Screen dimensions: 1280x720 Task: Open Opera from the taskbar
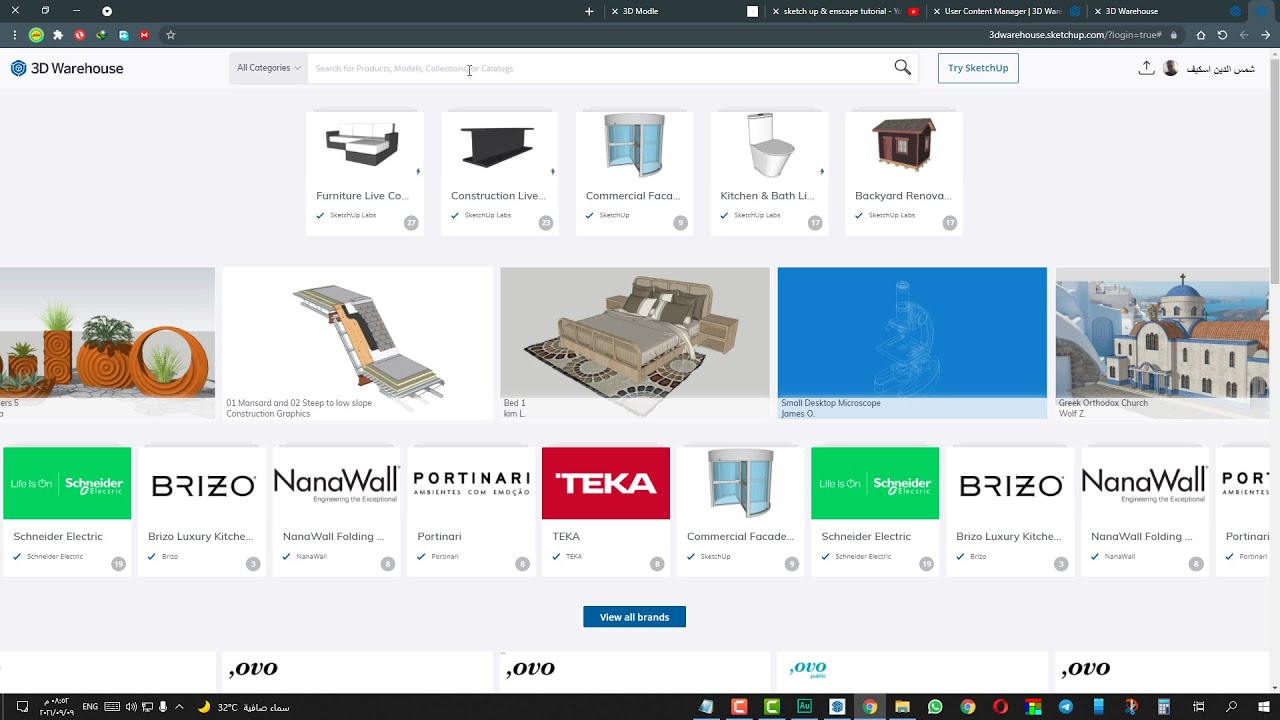coord(1000,707)
